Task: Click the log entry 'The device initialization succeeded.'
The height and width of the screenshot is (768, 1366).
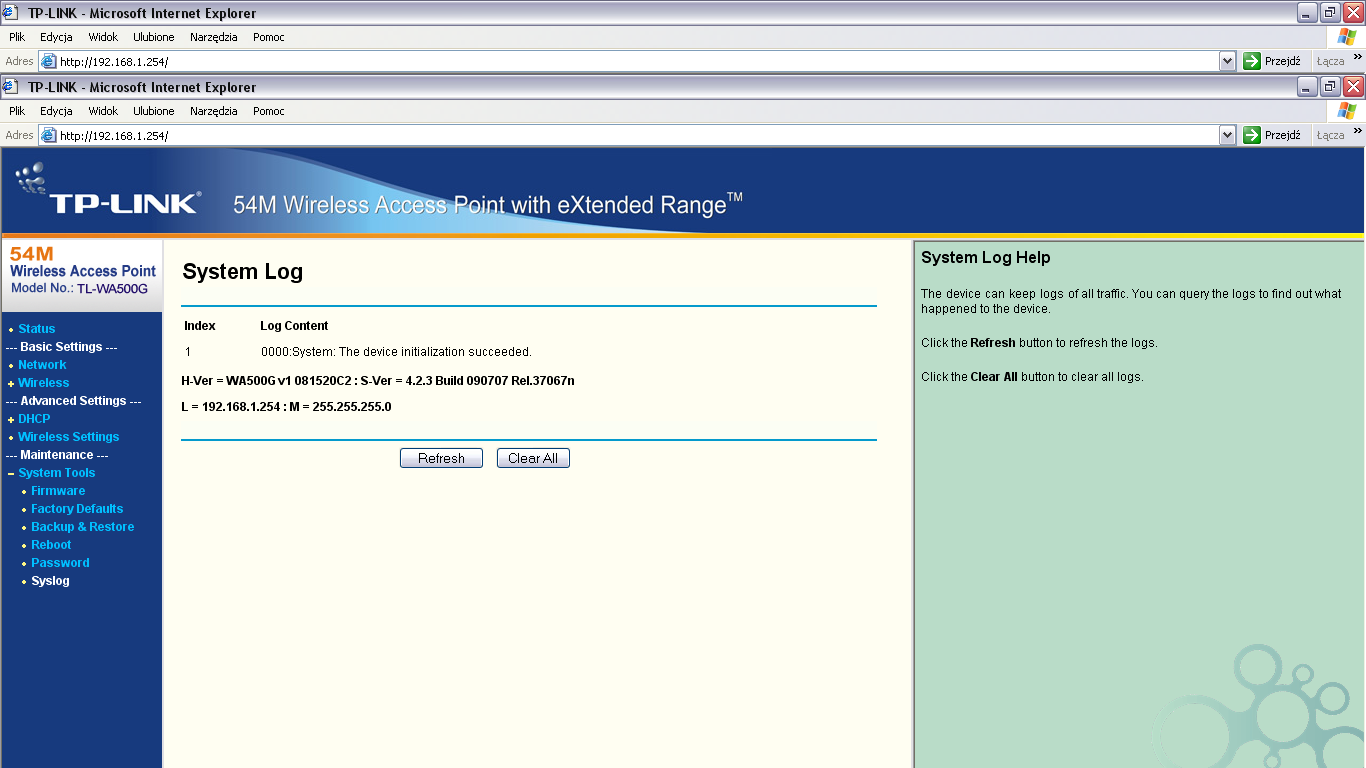Action: pos(396,352)
